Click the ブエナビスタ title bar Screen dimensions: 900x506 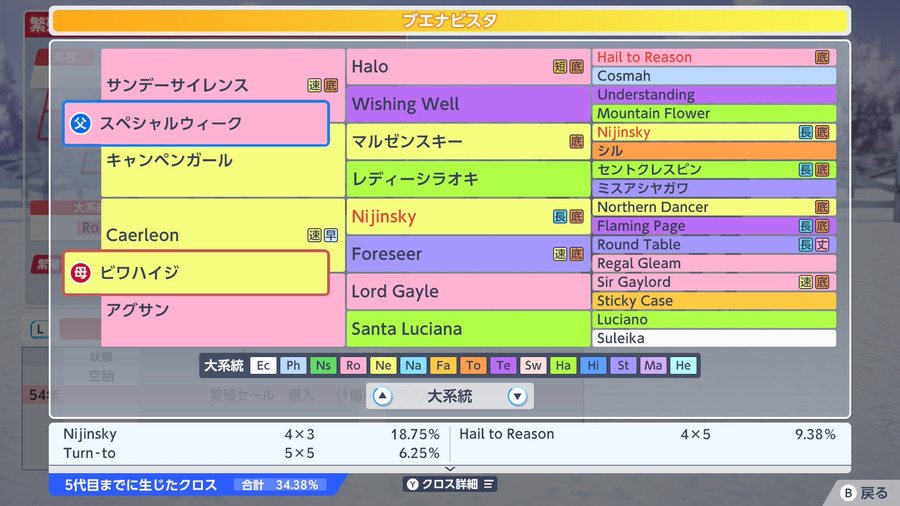pyautogui.click(x=450, y=21)
